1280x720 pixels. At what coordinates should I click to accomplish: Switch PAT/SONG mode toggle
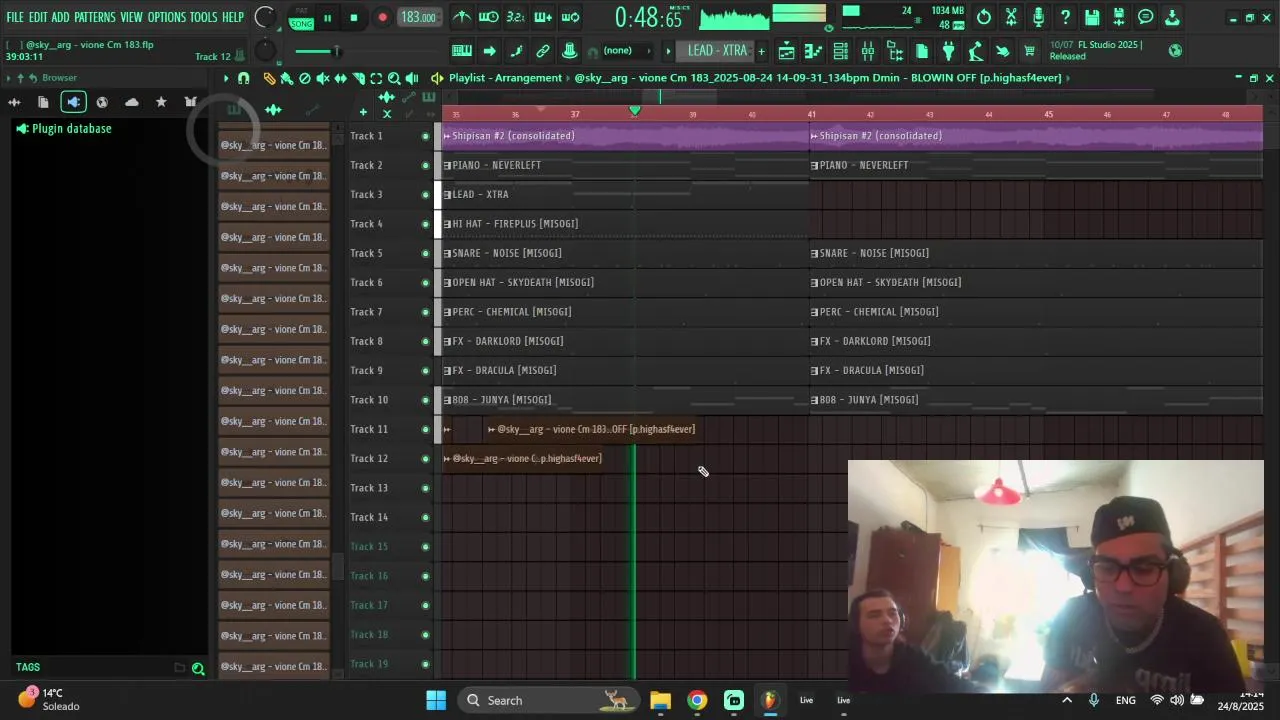click(x=302, y=17)
